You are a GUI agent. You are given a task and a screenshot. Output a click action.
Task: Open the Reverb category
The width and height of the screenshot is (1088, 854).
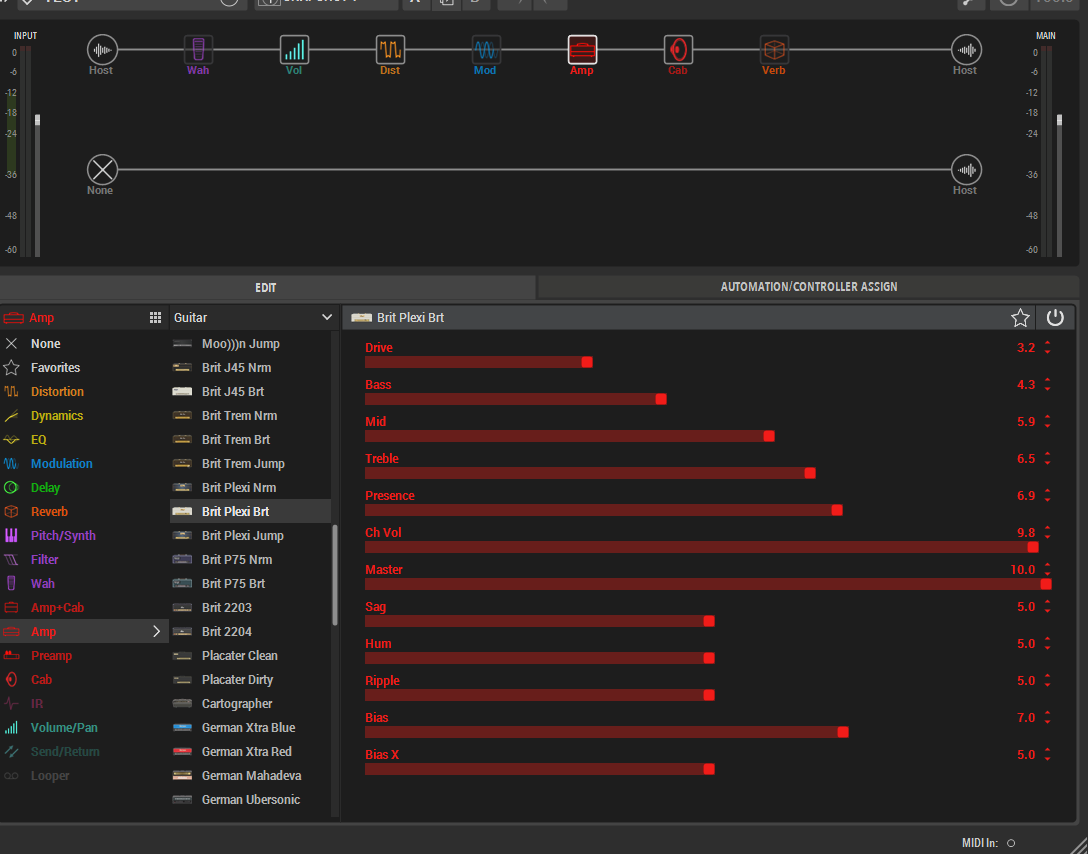84,511
